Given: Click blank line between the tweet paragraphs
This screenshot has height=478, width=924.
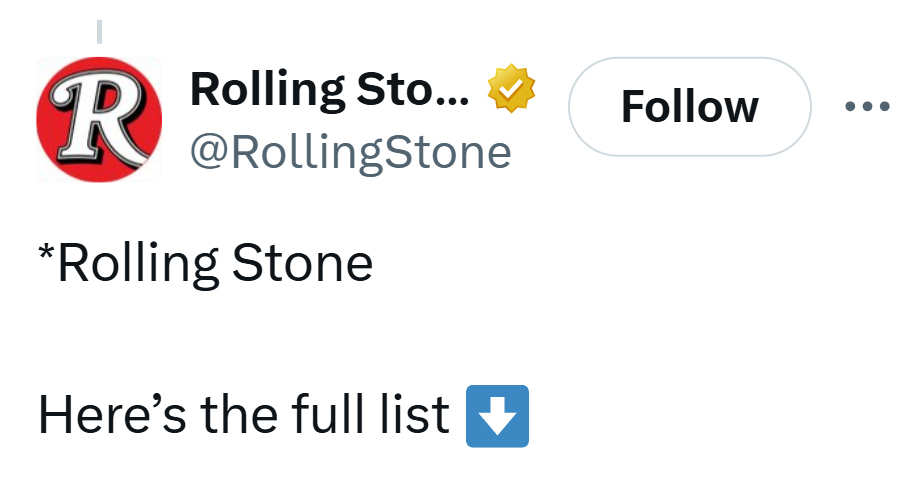Looking at the screenshot, I should click(x=200, y=340).
